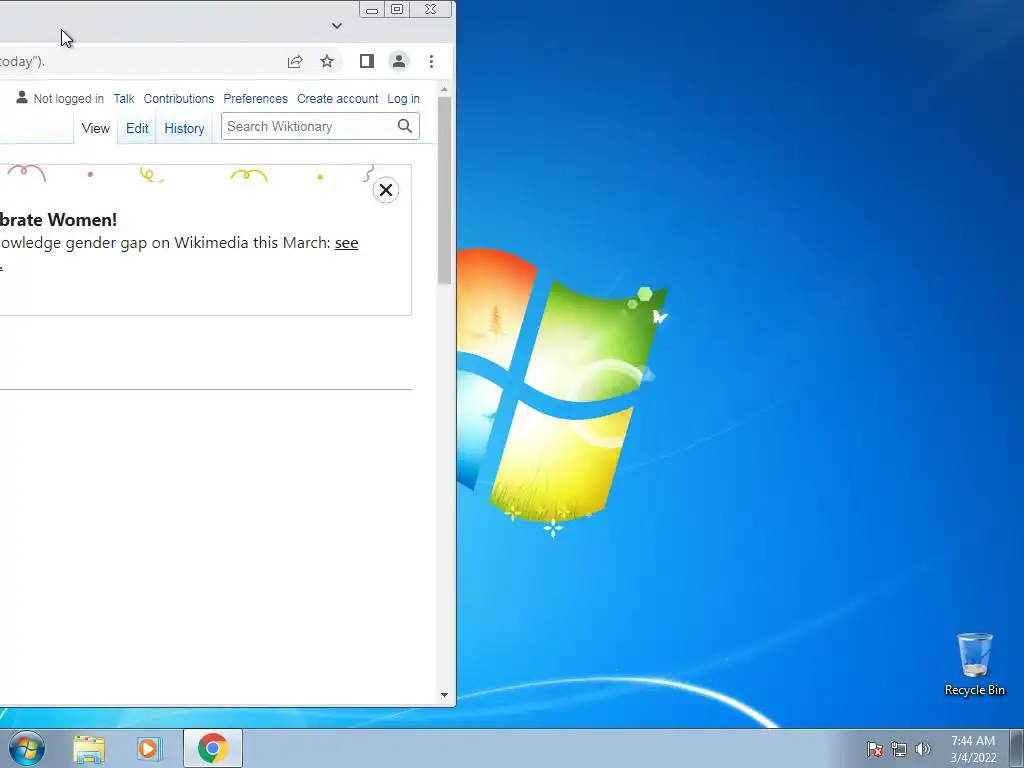Open Action Center flag tray icon
1024x768 pixels.
[x=874, y=749]
